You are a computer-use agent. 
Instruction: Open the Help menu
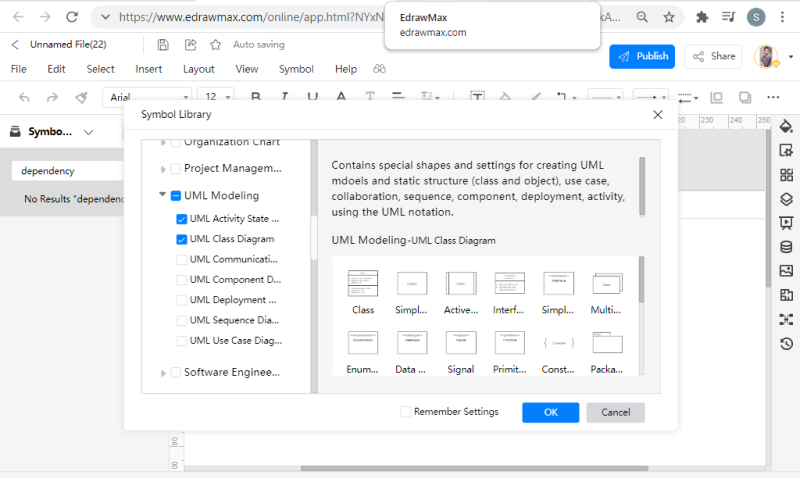click(x=345, y=69)
